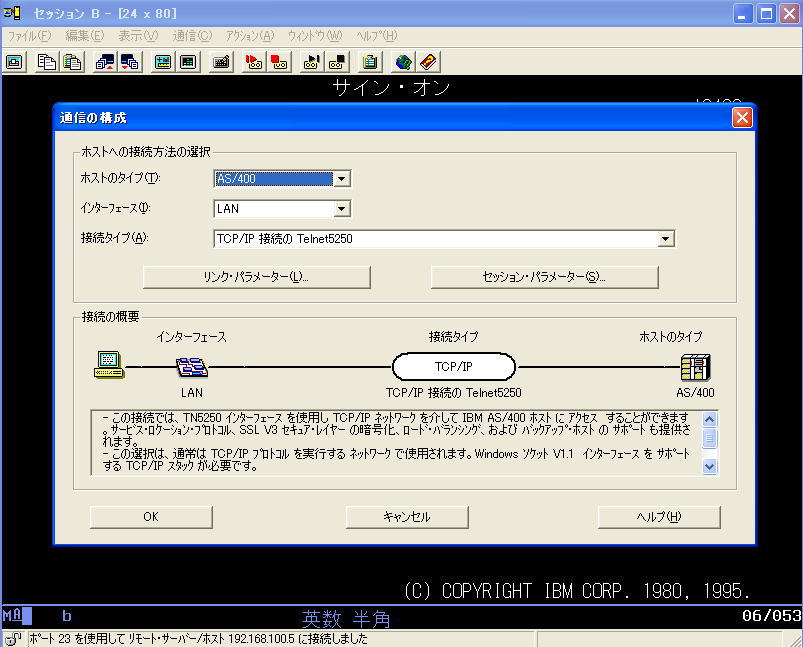Click the Quit Playing Macro icon
This screenshot has width=803, height=647.
click(337, 62)
